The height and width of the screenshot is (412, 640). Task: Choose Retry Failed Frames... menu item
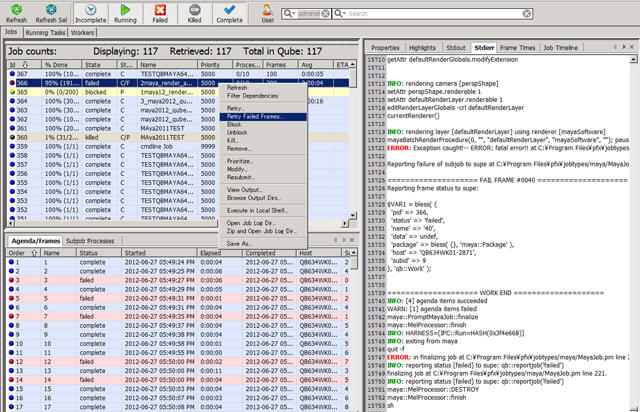[263, 116]
